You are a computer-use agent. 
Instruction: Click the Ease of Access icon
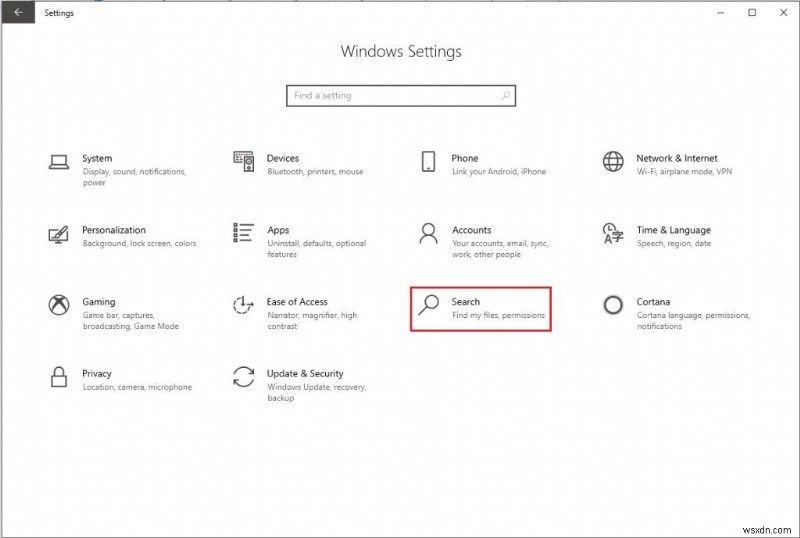243,305
